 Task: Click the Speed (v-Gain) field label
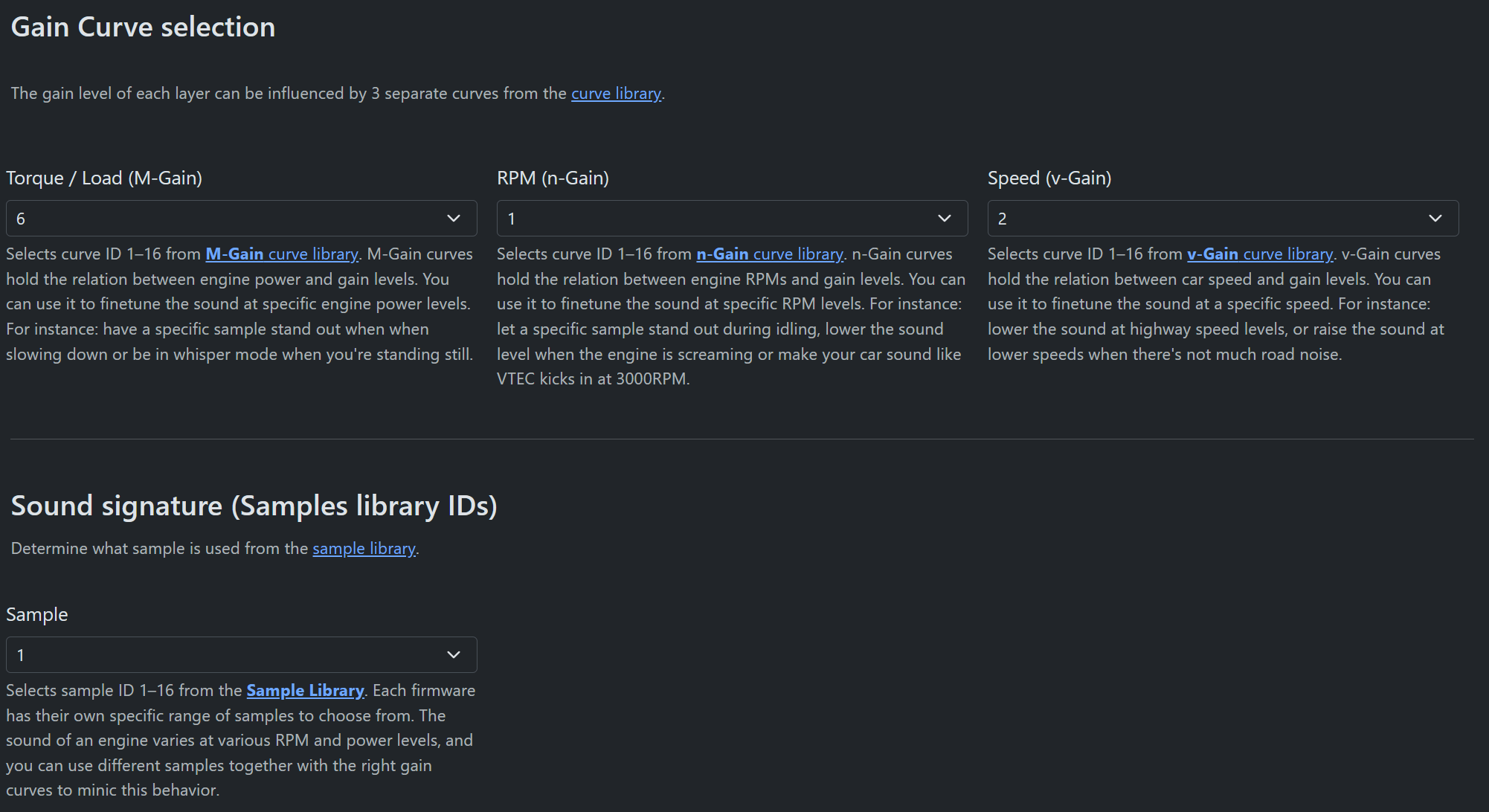(x=1049, y=178)
